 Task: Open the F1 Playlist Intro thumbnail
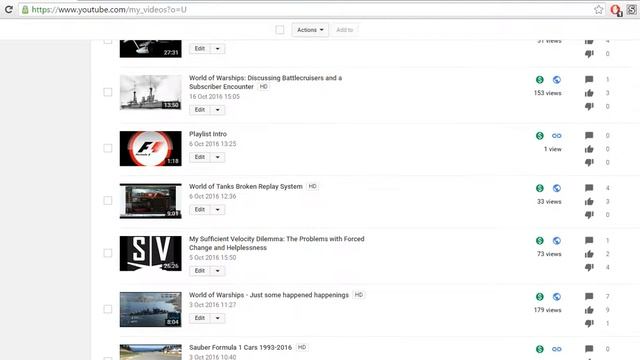[x=151, y=148]
